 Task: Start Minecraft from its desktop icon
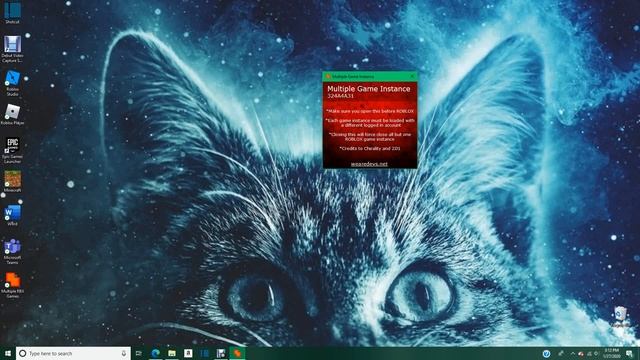click(x=12, y=182)
